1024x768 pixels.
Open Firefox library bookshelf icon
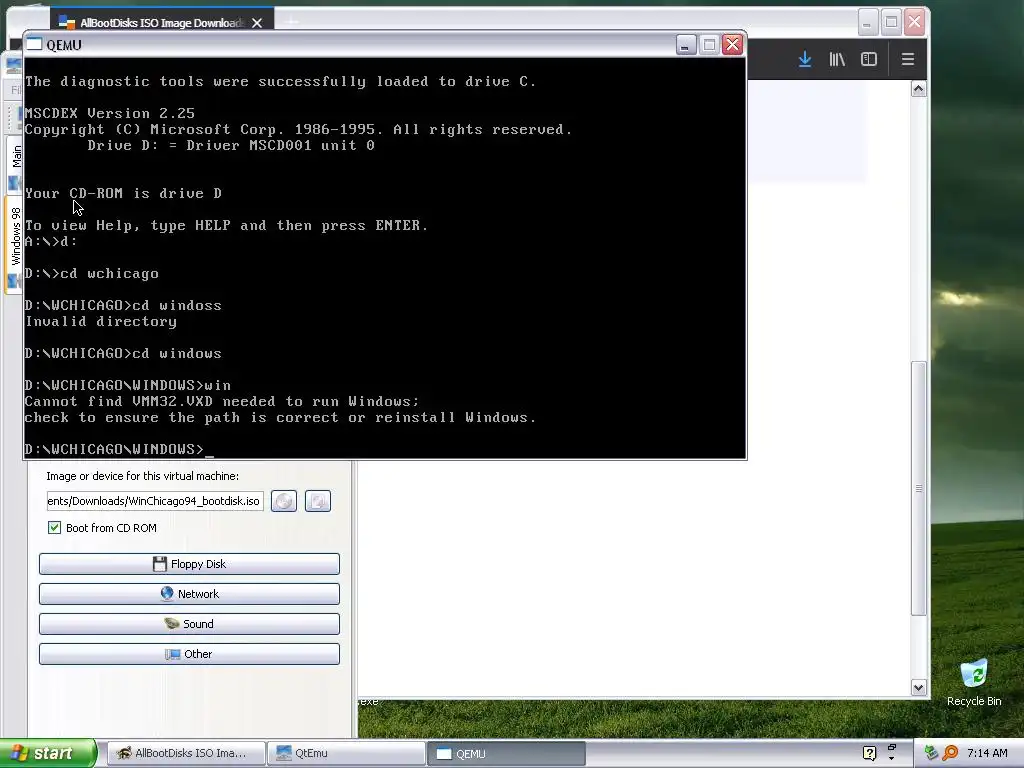click(x=837, y=59)
